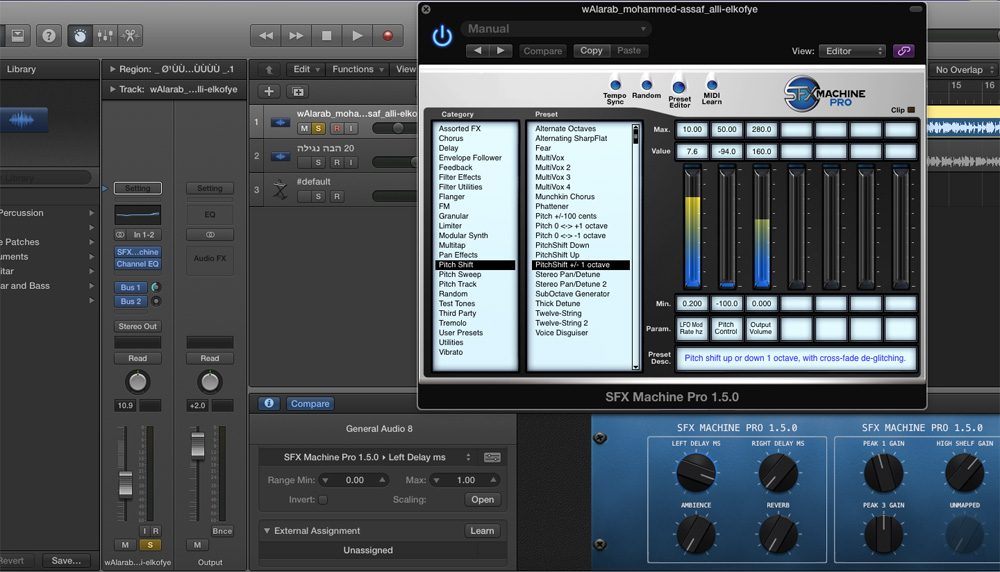1000x572 pixels.
Task: Open the editors scissors icon
Action: pos(130,36)
